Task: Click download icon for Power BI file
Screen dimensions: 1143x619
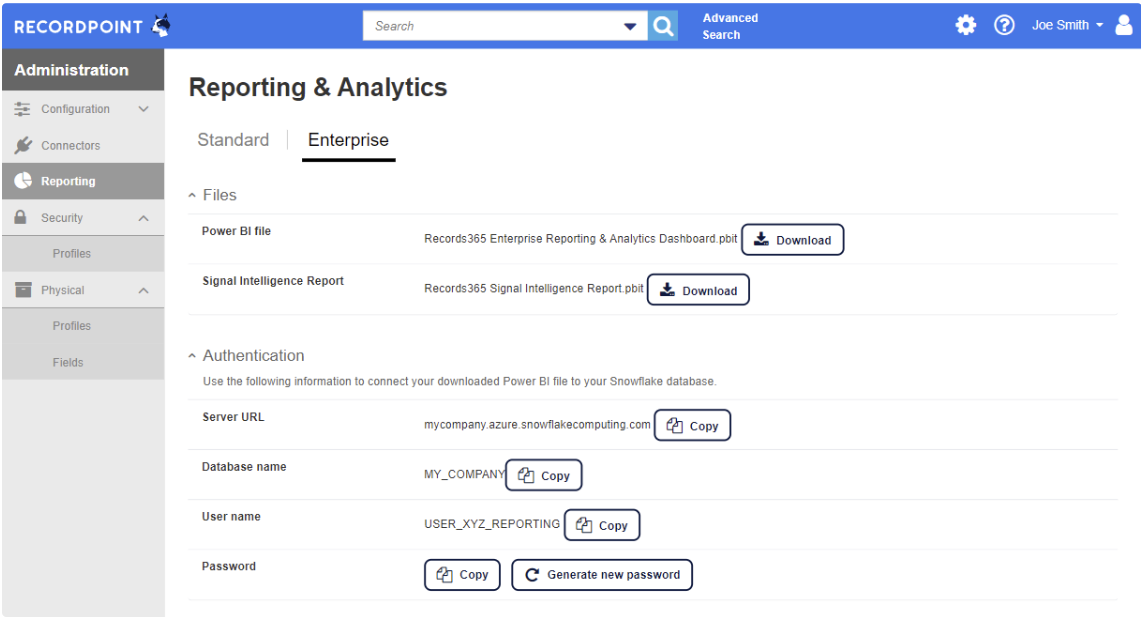Action: [x=761, y=239]
